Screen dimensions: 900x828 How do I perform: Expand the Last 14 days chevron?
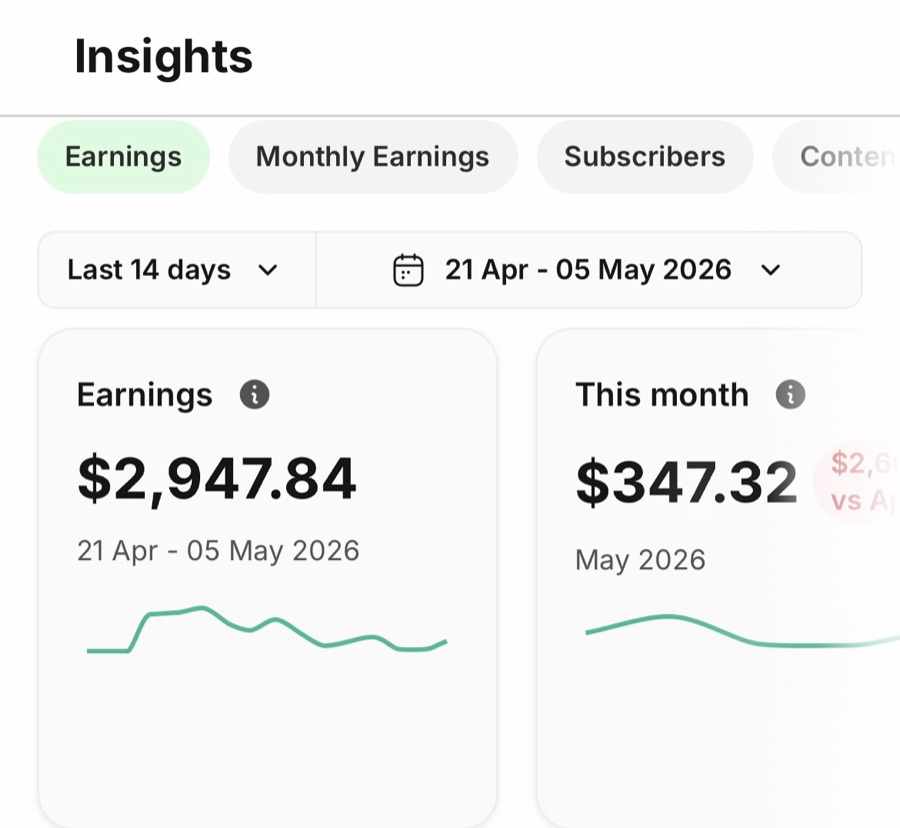coord(267,270)
